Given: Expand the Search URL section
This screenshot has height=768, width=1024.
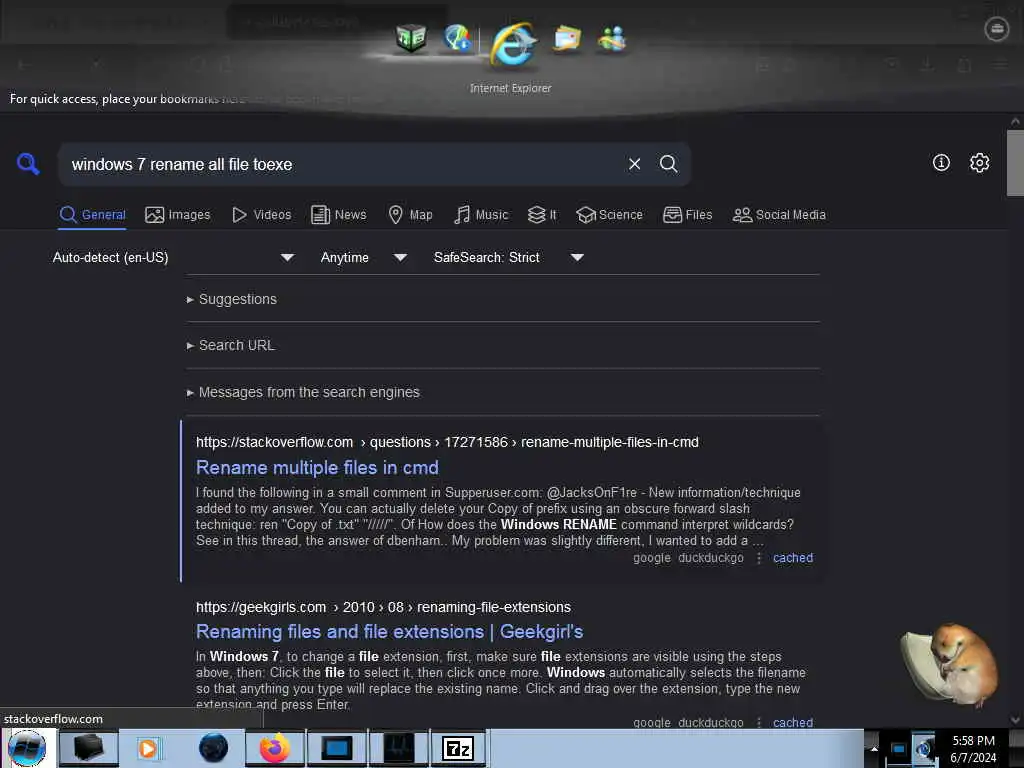Looking at the screenshot, I should (x=231, y=345).
